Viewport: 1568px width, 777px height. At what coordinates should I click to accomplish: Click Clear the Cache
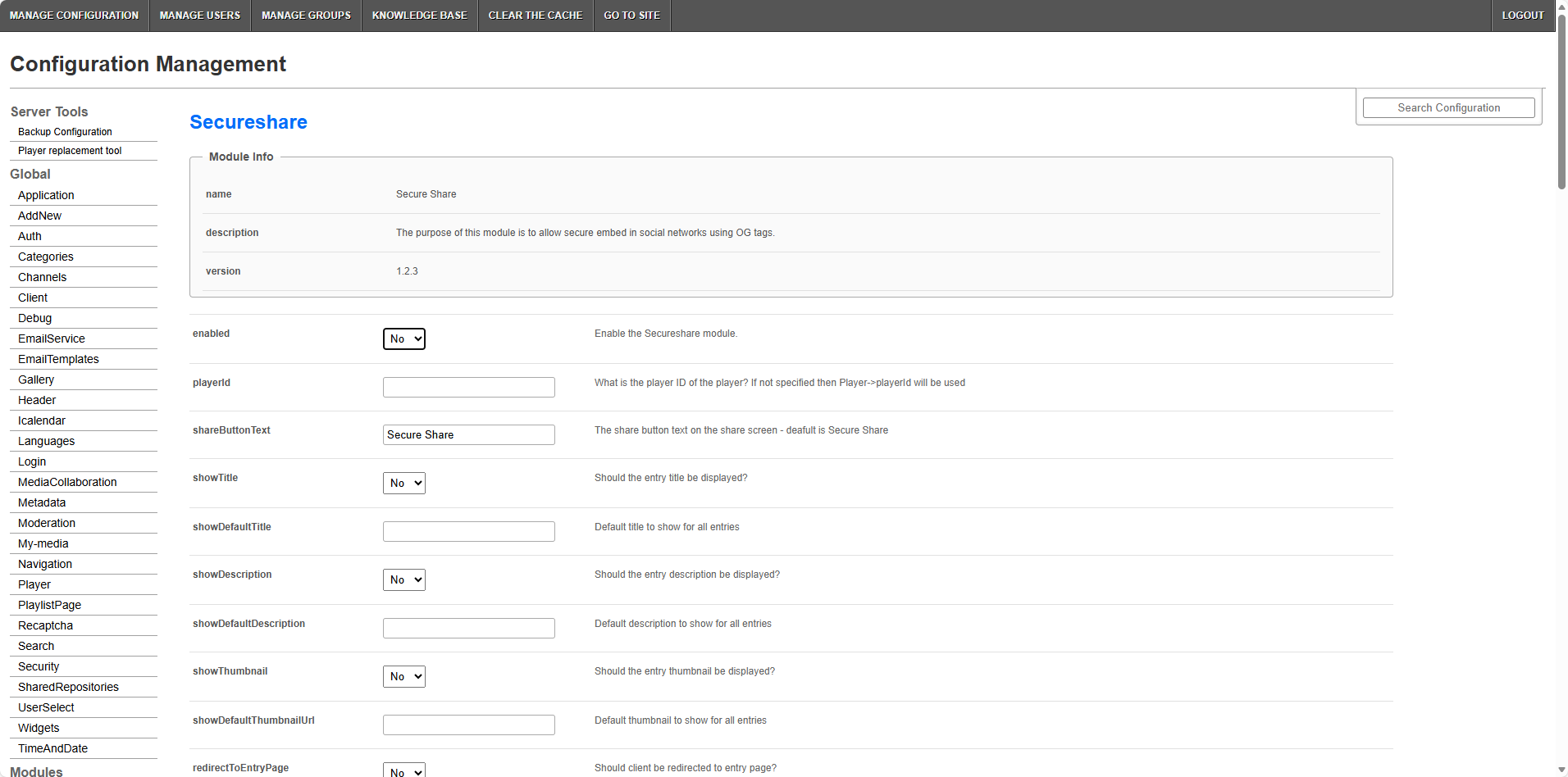click(536, 16)
